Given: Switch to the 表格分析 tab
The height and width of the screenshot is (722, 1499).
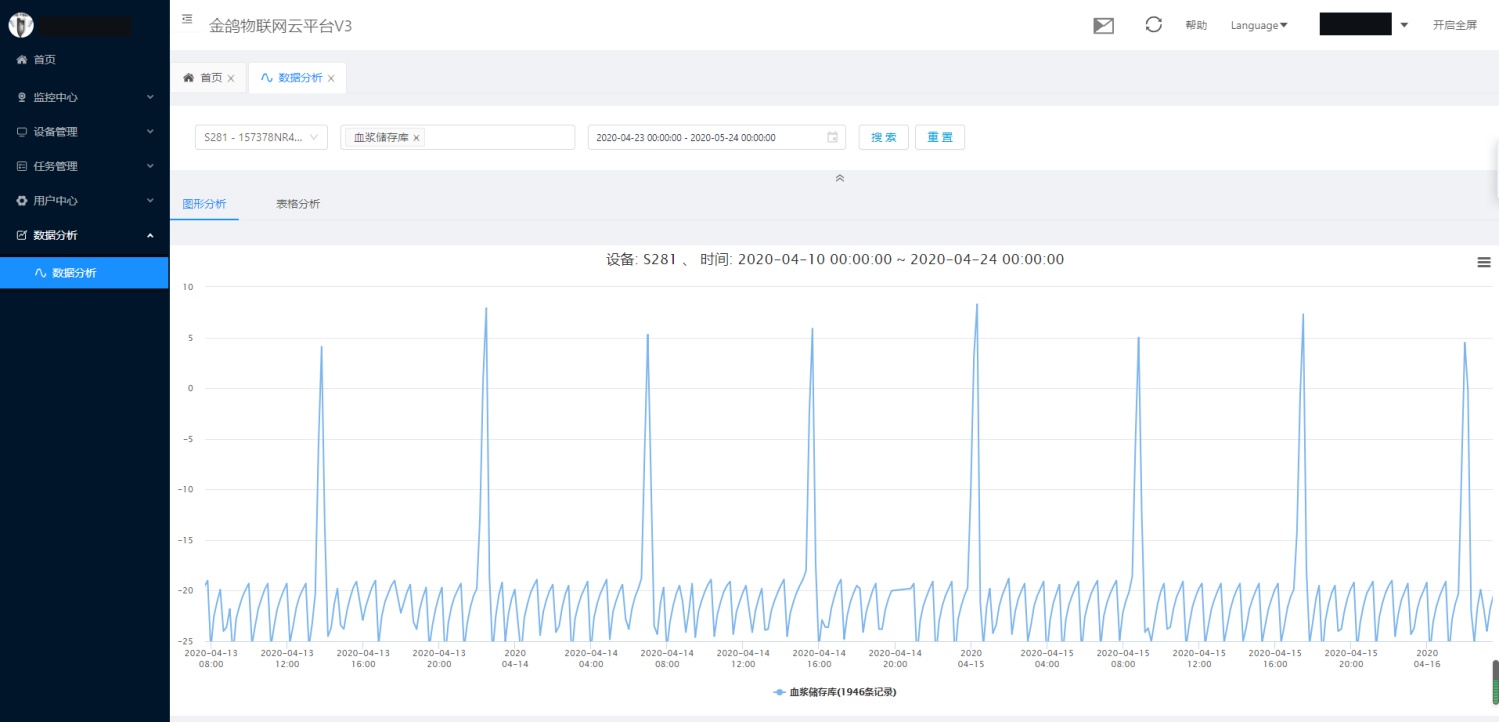Looking at the screenshot, I should (298, 204).
